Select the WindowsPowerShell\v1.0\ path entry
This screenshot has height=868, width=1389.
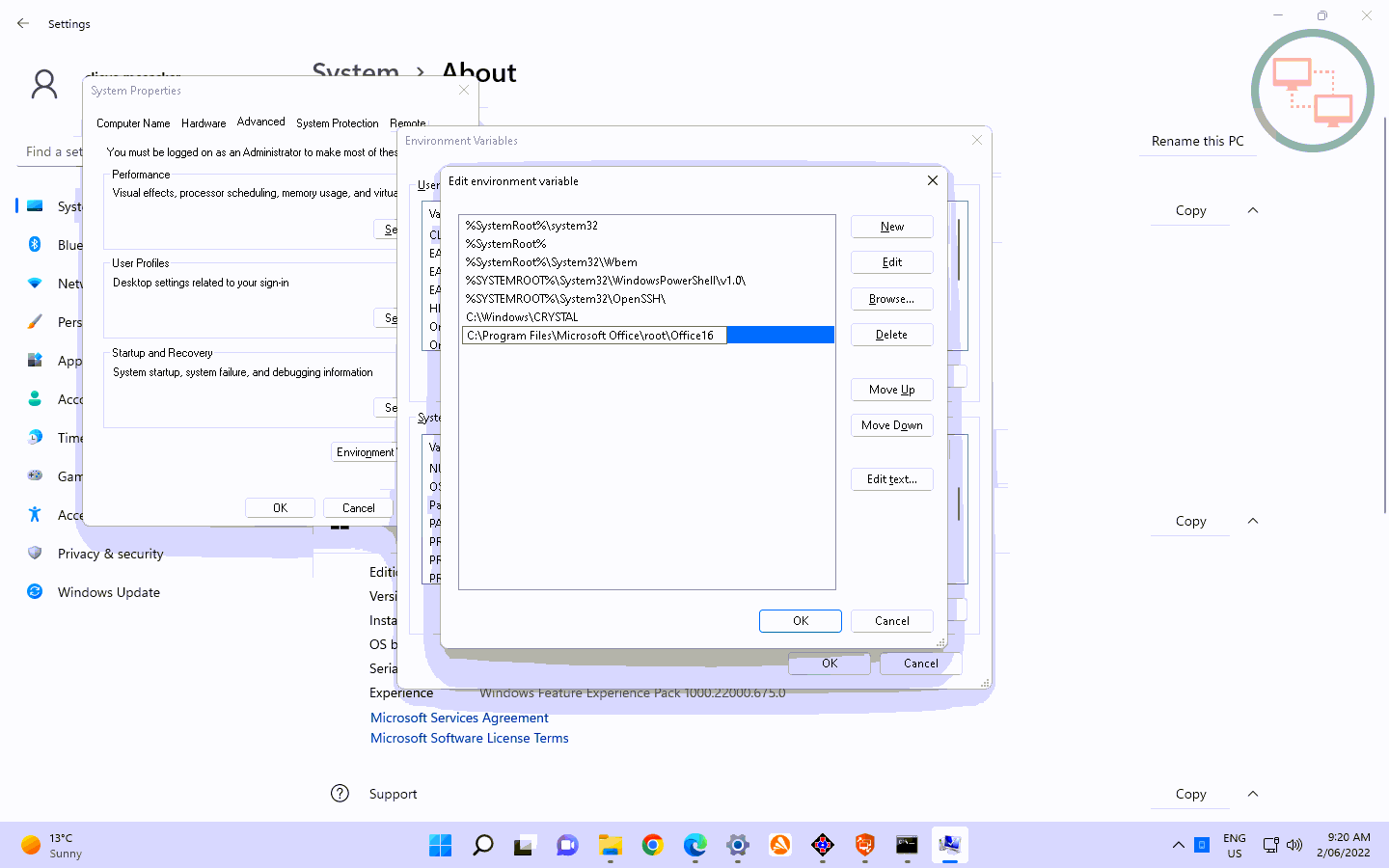646,281
